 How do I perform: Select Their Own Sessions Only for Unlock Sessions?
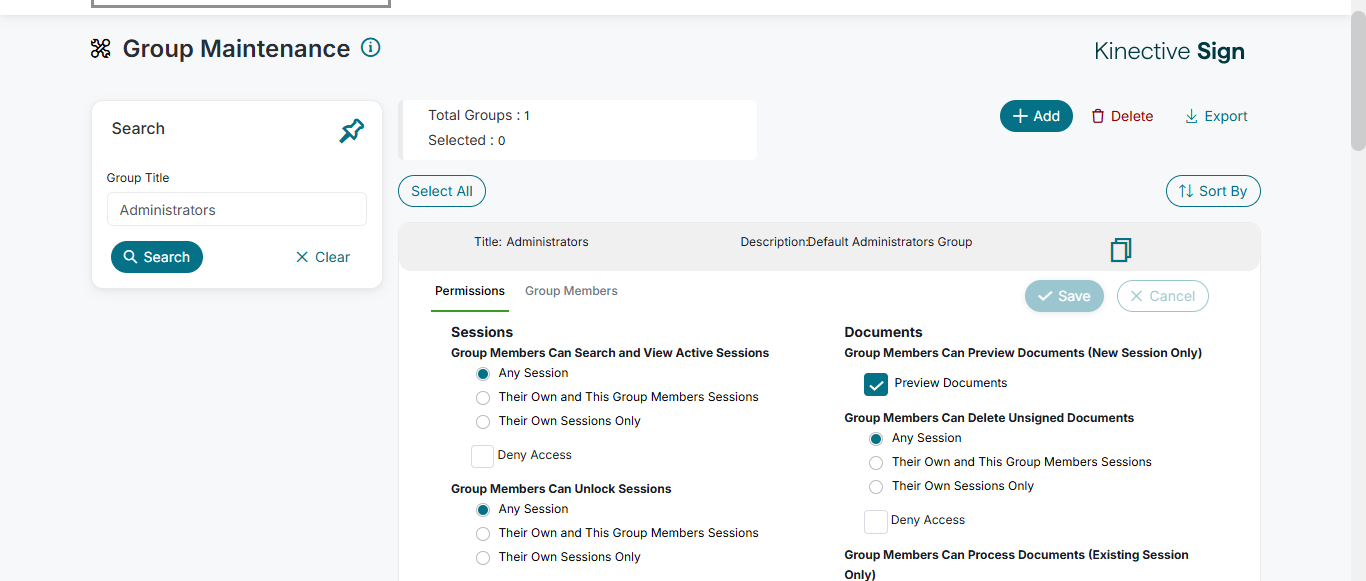pos(483,558)
